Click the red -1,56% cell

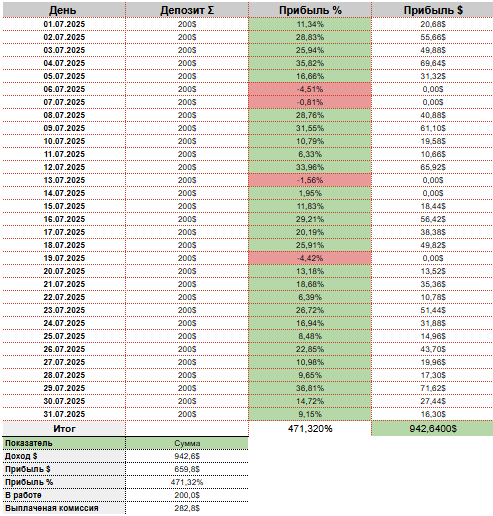click(x=310, y=180)
